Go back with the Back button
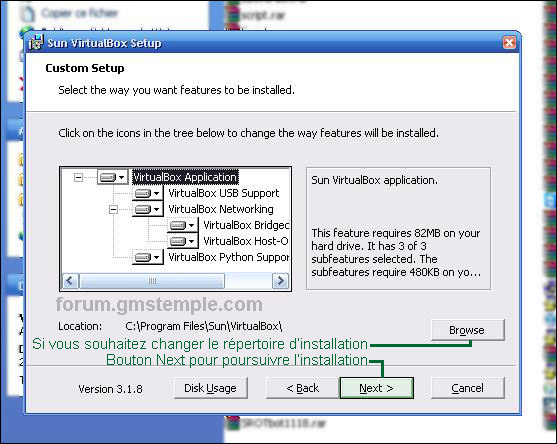 coord(303,388)
